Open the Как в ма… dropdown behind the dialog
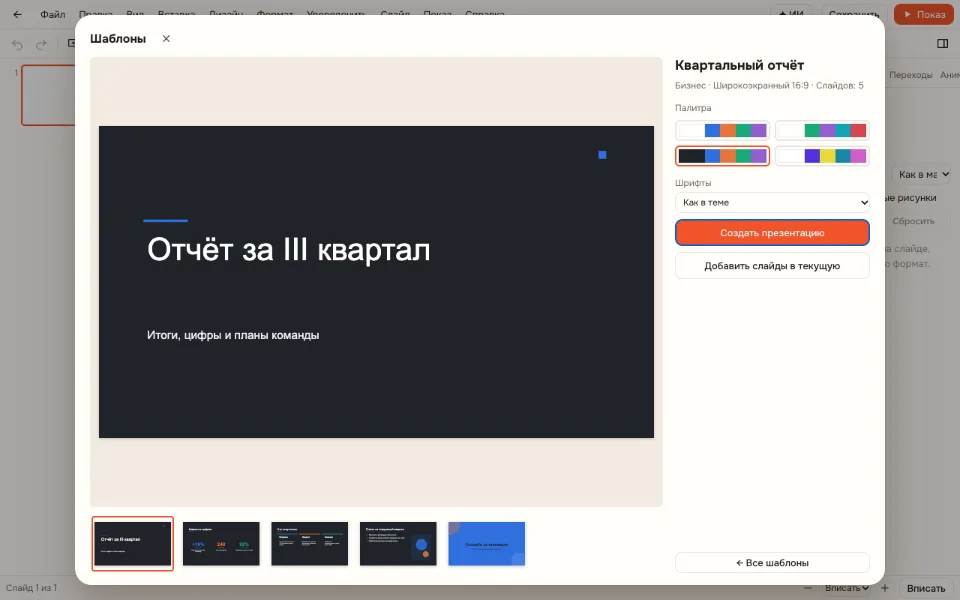The height and width of the screenshot is (600, 960). (921, 174)
